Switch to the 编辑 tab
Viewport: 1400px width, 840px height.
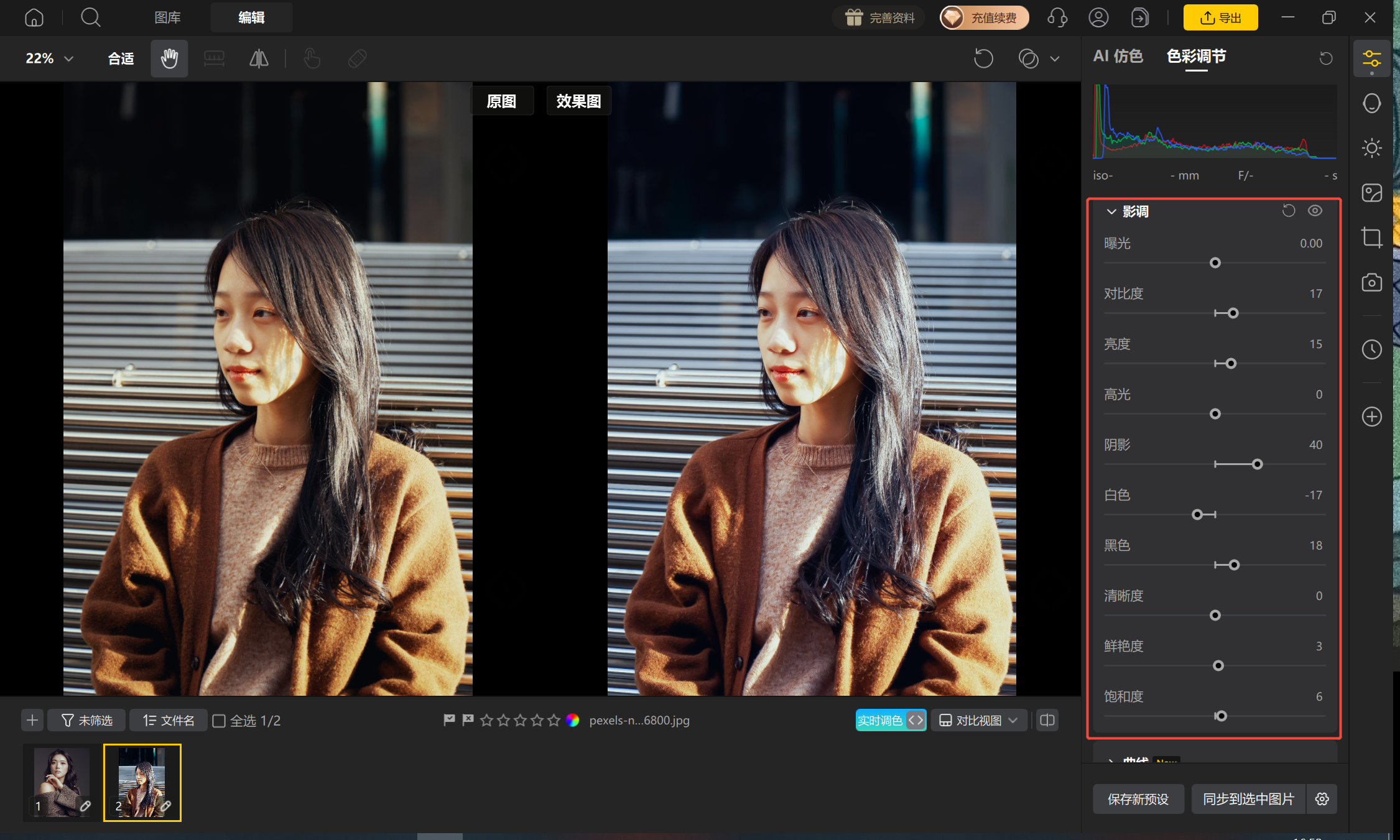pos(251,17)
